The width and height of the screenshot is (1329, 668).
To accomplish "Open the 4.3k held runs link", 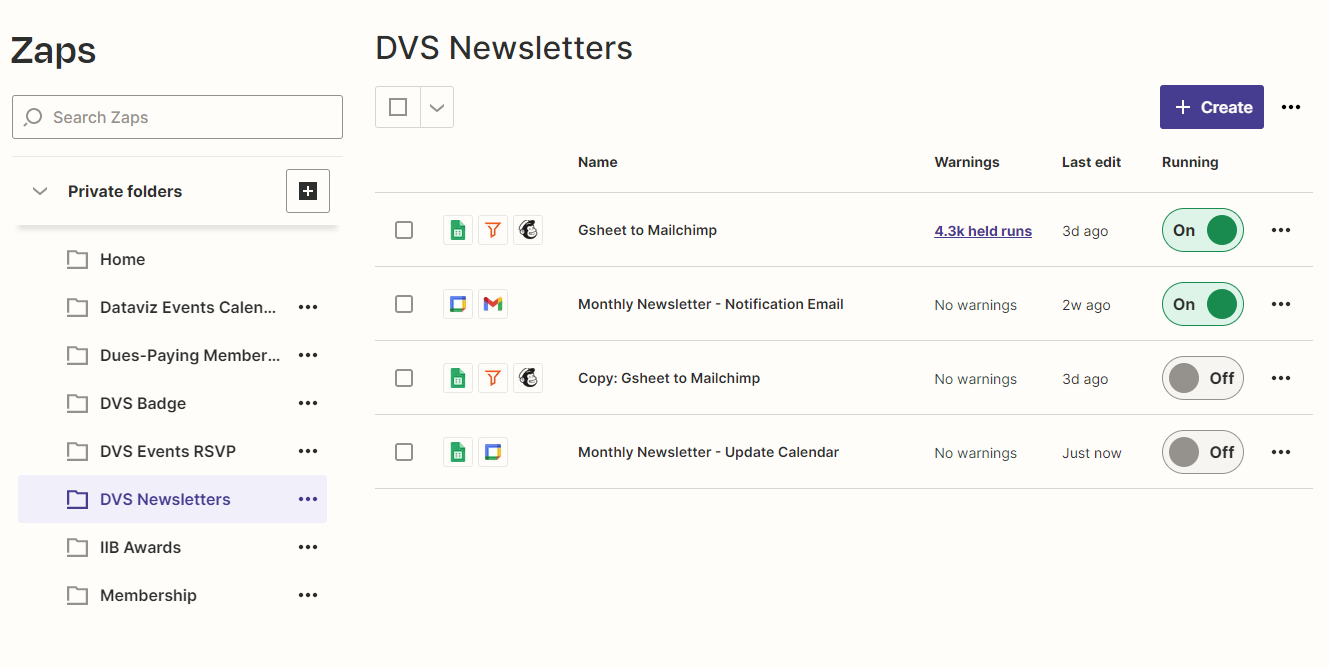I will coord(983,231).
